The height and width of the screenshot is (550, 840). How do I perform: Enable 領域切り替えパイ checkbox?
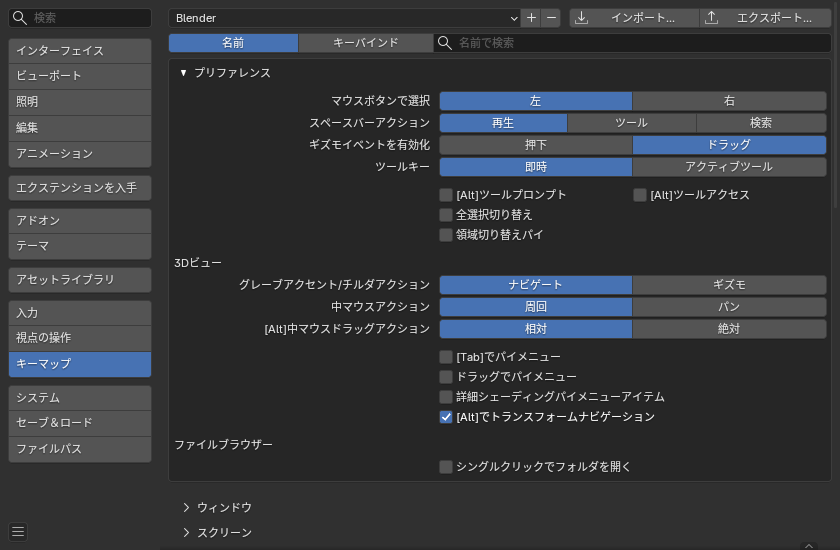click(446, 235)
